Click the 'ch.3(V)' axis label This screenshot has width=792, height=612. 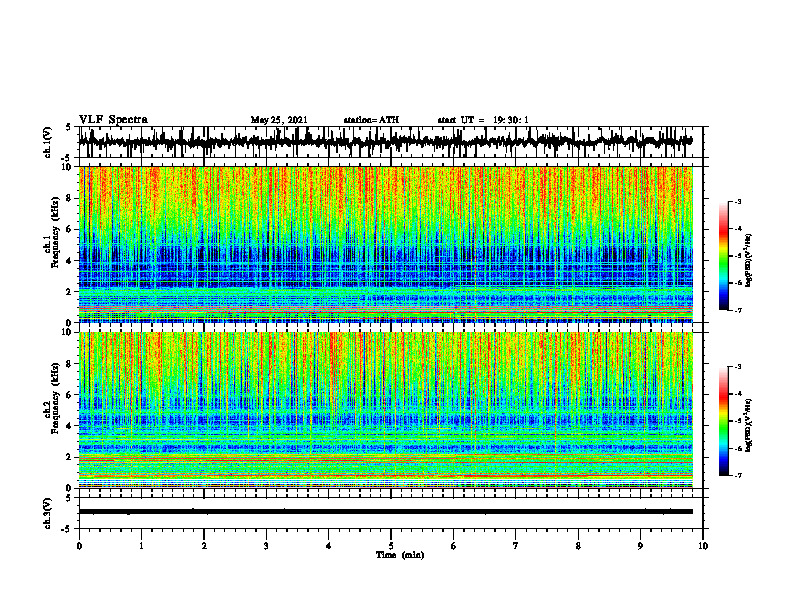pyautogui.click(x=48, y=513)
